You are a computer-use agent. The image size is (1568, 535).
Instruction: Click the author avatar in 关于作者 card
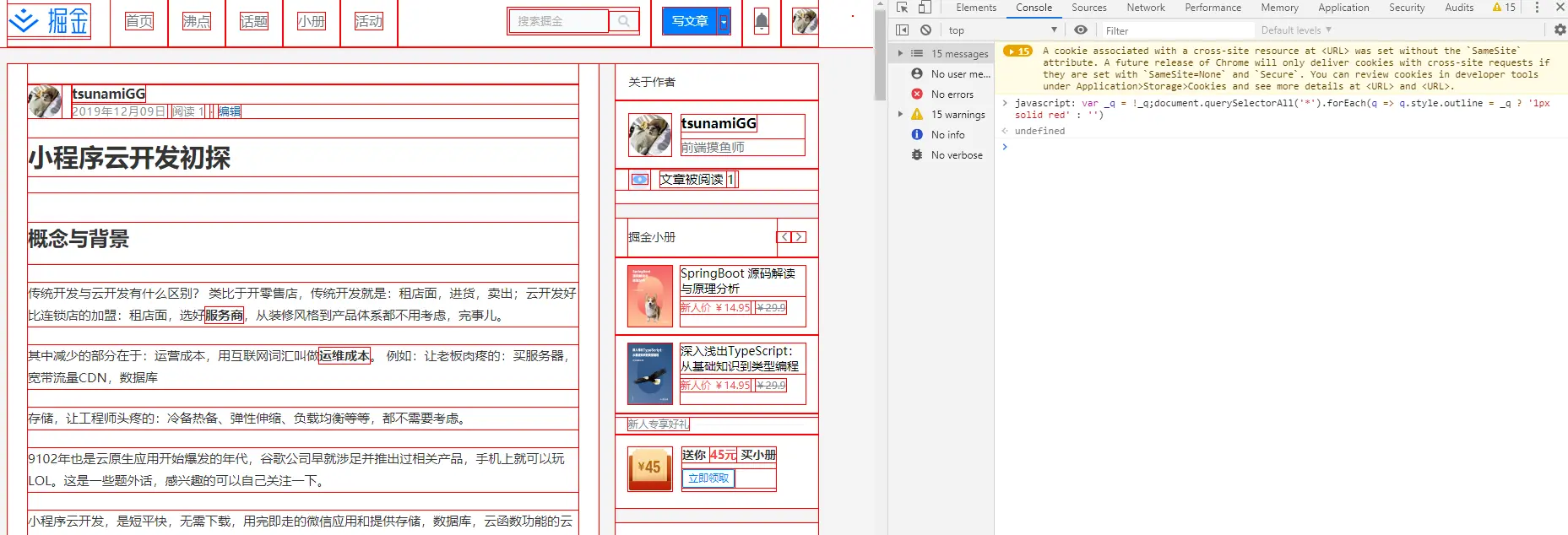coord(650,135)
